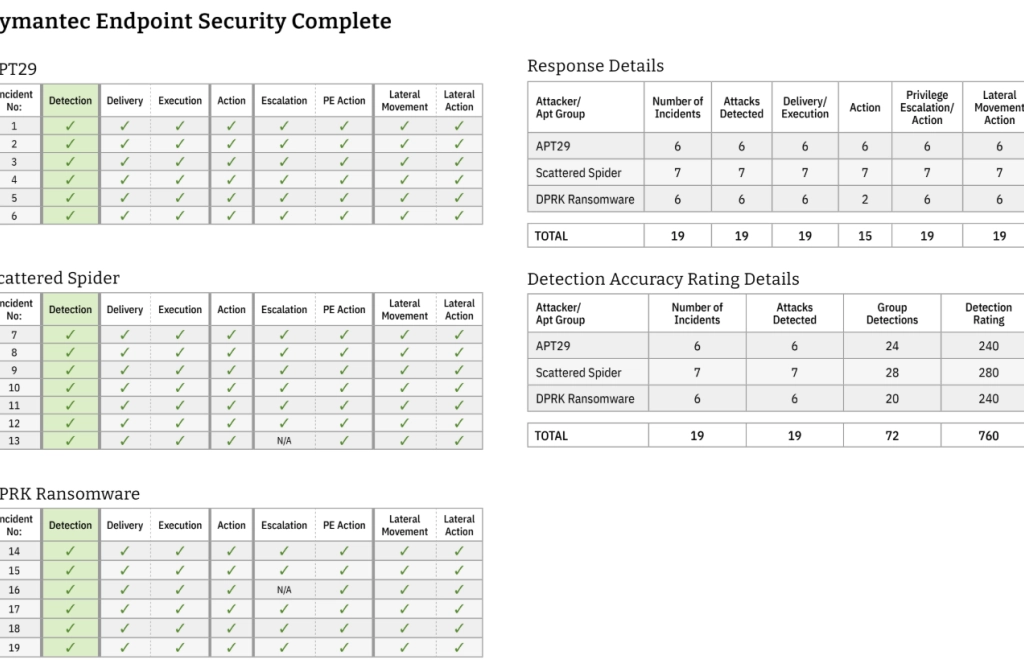Image resolution: width=1024 pixels, height=668 pixels.
Task: Click the Delivery checkmark for incident 7
Action: [125, 335]
